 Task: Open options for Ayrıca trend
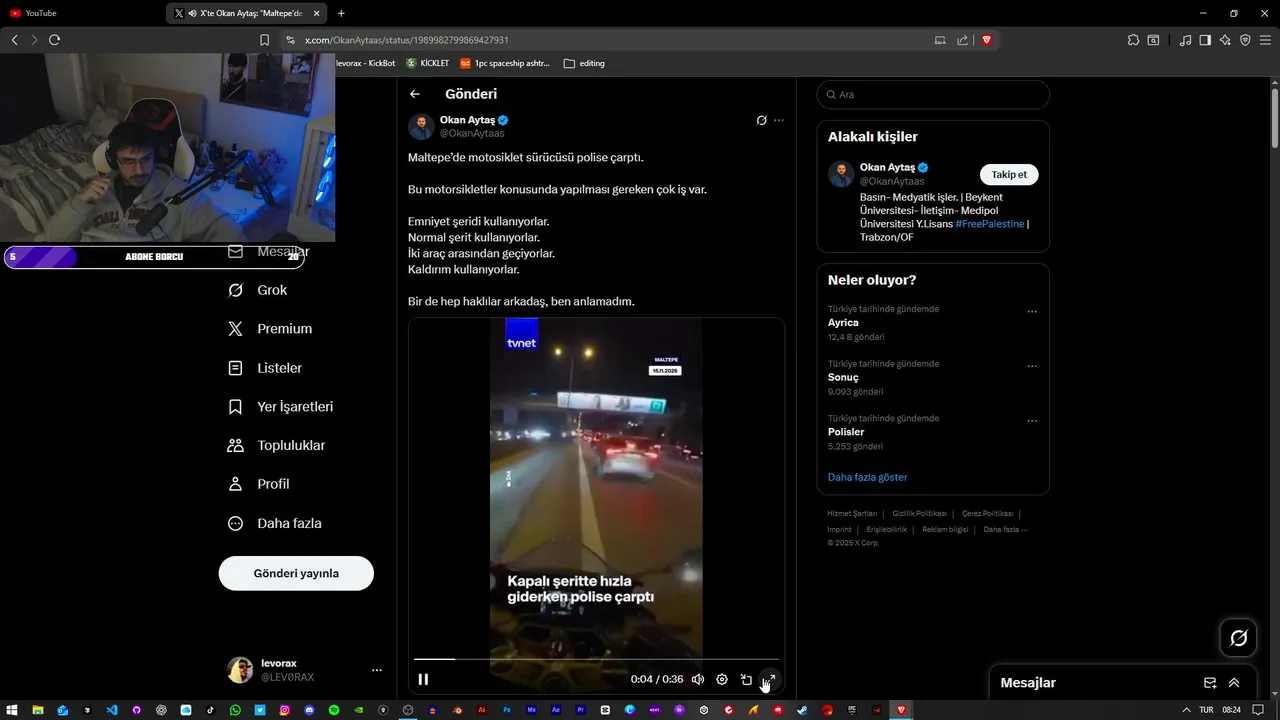click(1032, 311)
